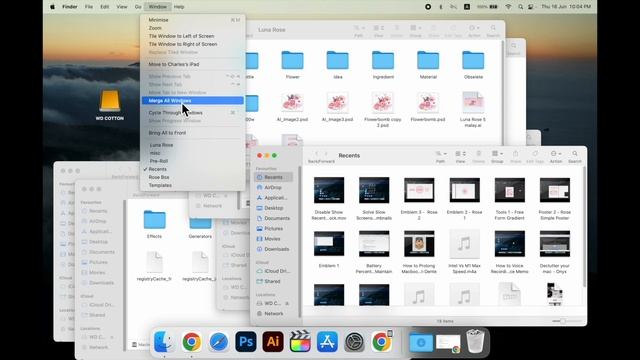The height and width of the screenshot is (360, 640).
Task: Open Spotlight search in the menu bar
Action: pyautogui.click(x=520, y=7)
